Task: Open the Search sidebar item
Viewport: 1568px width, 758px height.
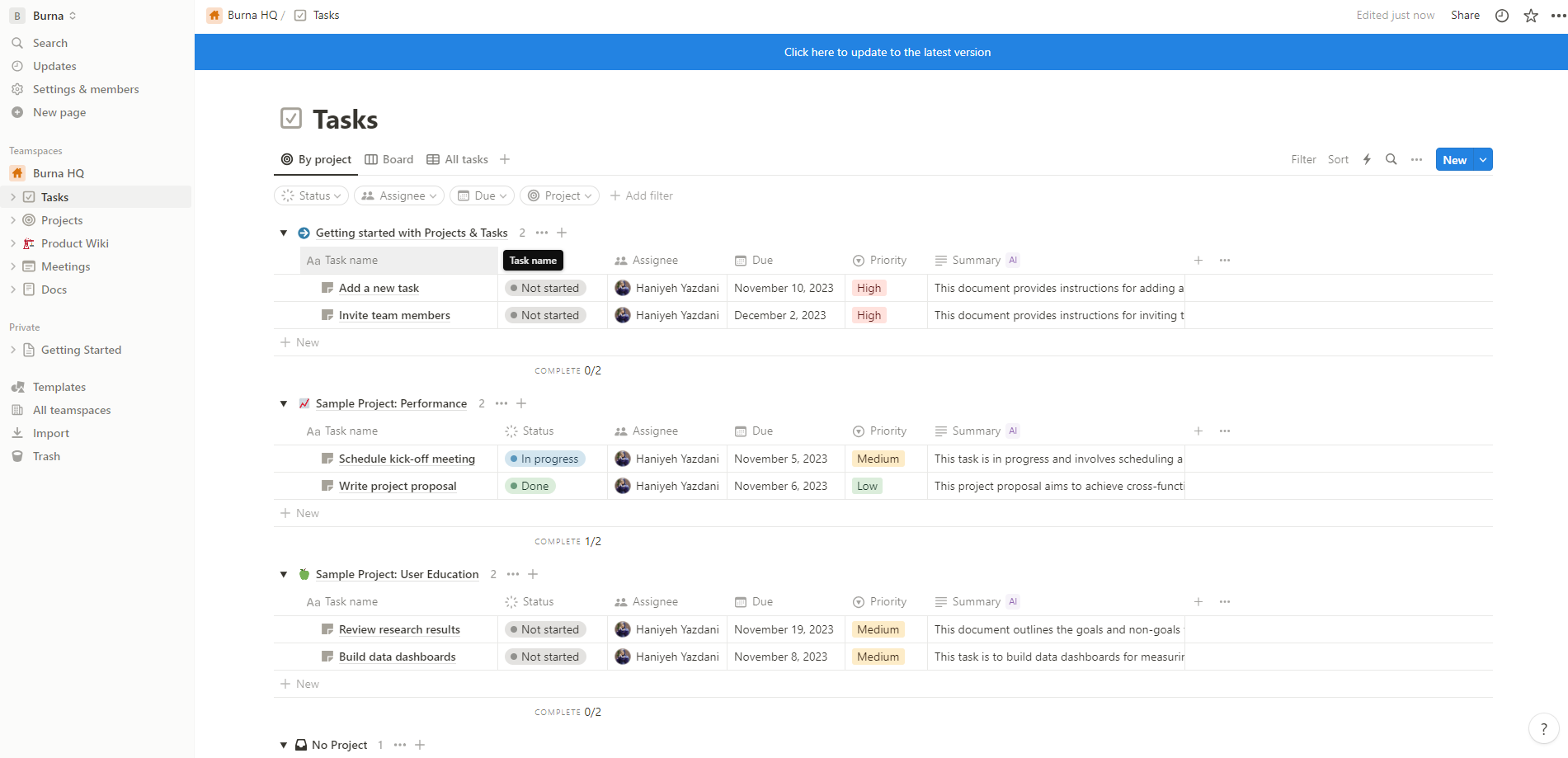Action: point(49,43)
